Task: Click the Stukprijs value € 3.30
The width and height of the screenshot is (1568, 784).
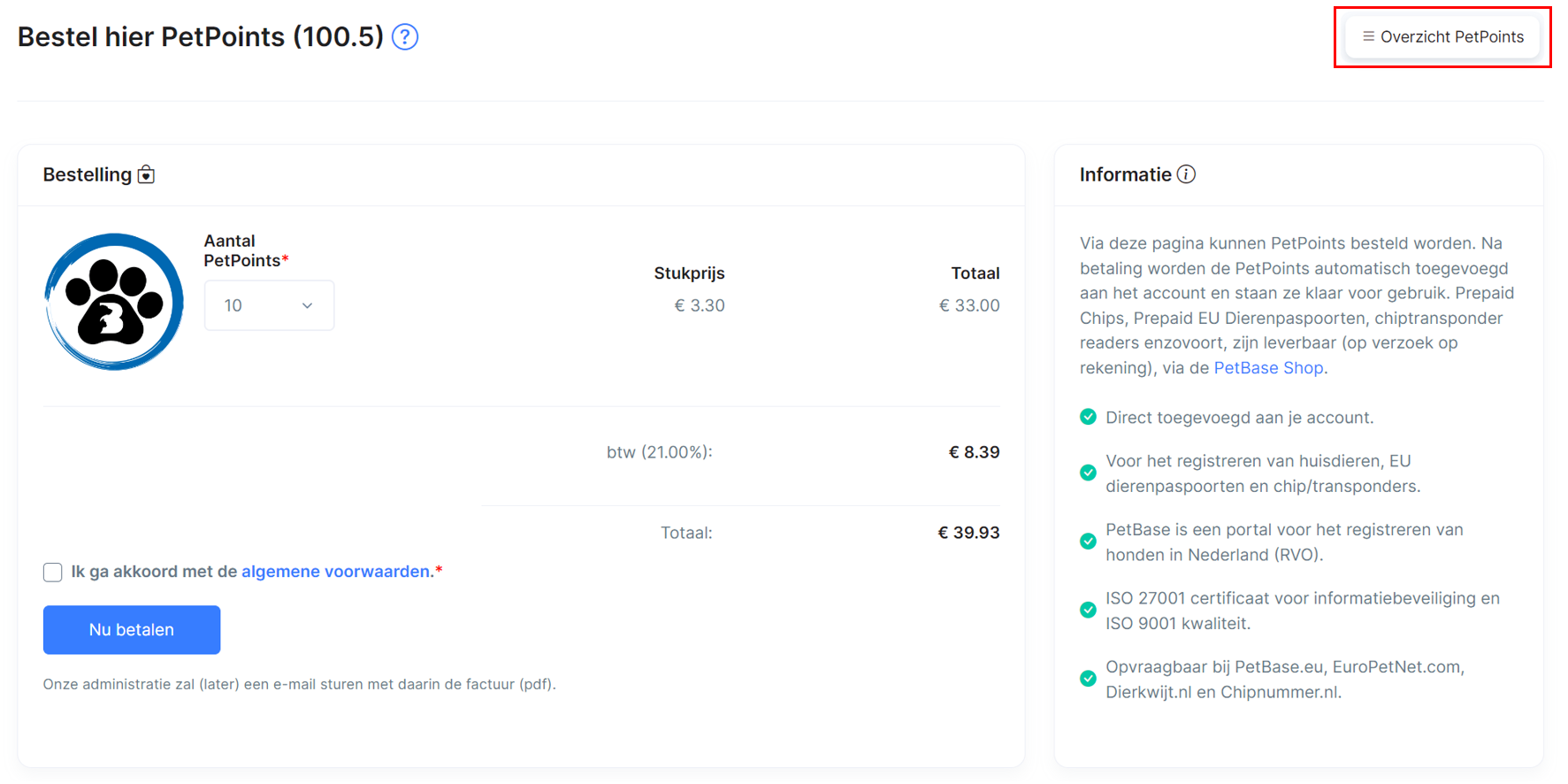Action: click(700, 305)
